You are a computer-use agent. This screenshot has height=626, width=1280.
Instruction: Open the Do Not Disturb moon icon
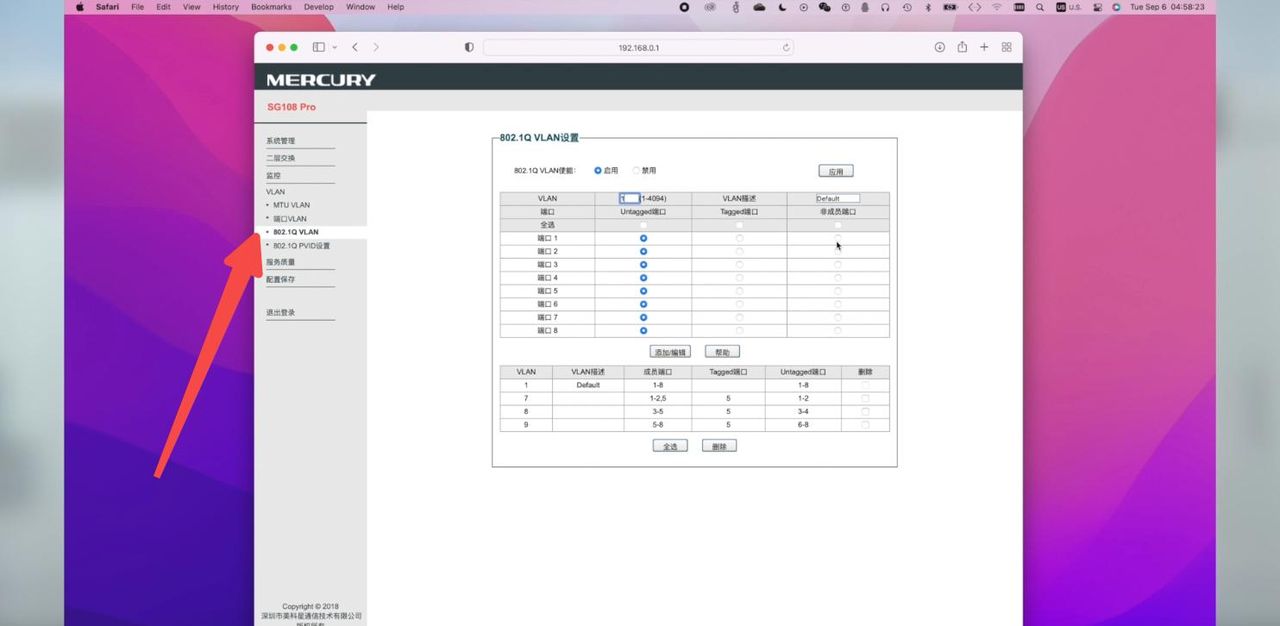tap(781, 7)
